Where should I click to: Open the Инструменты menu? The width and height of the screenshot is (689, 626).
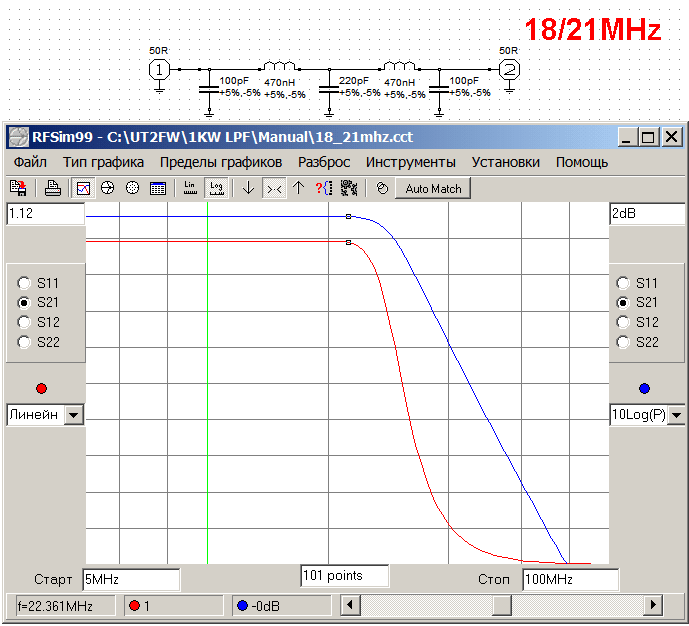click(410, 162)
